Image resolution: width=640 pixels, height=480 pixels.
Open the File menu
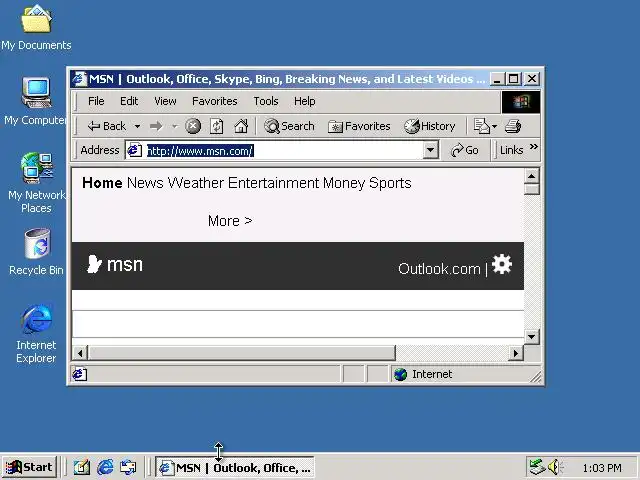[x=96, y=101]
